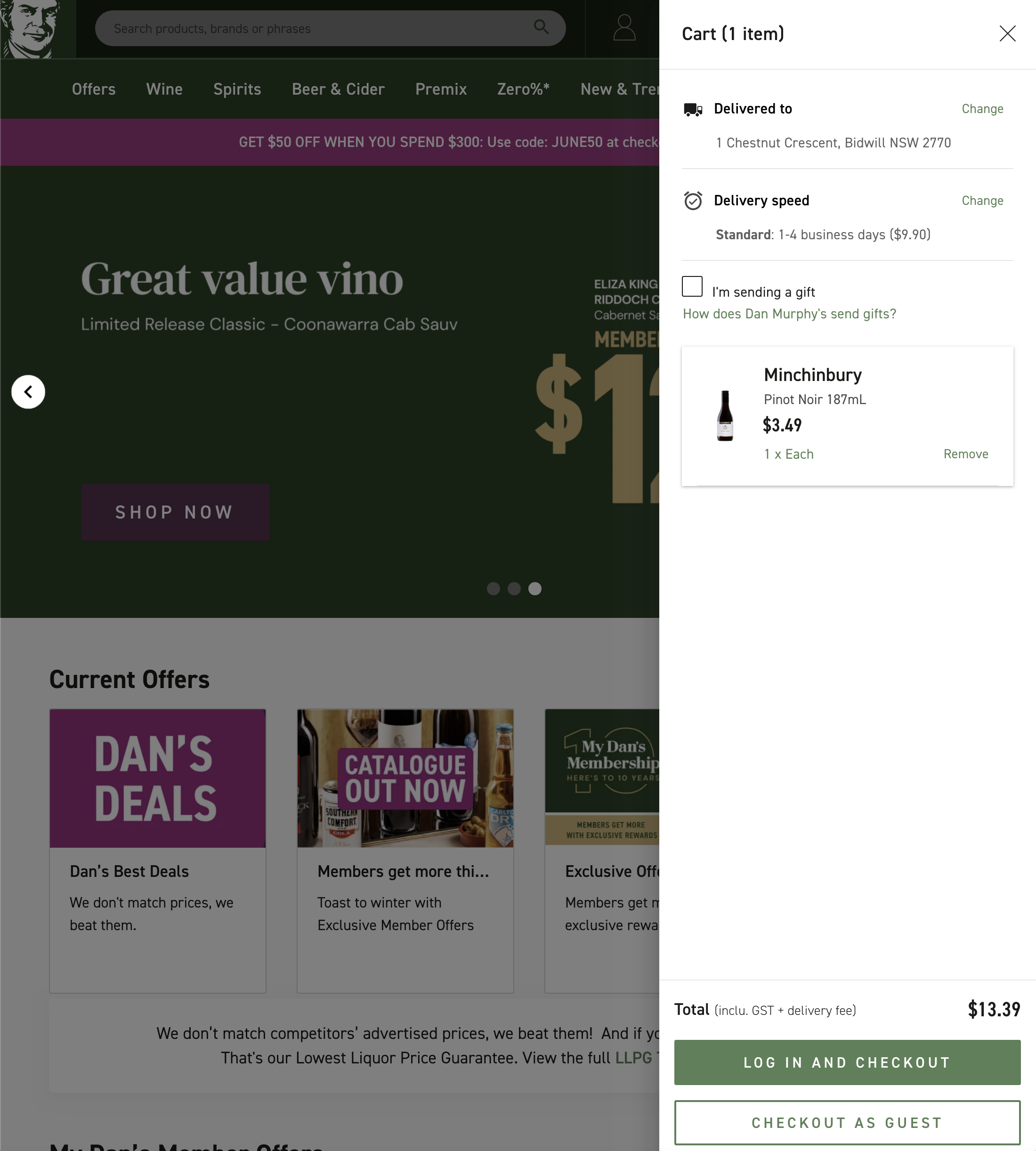Close the cart panel with the X
The image size is (1036, 1151).
tap(1008, 33)
